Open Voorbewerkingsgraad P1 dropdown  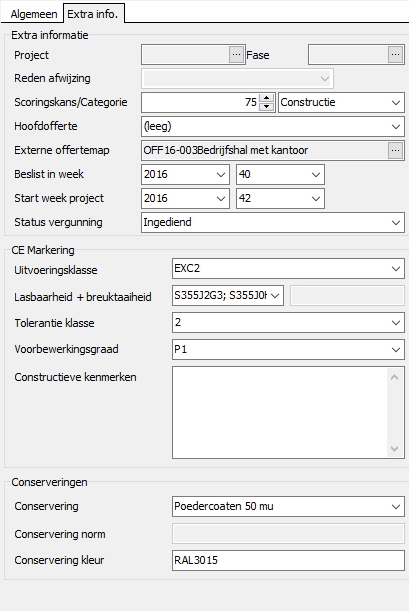288,350
